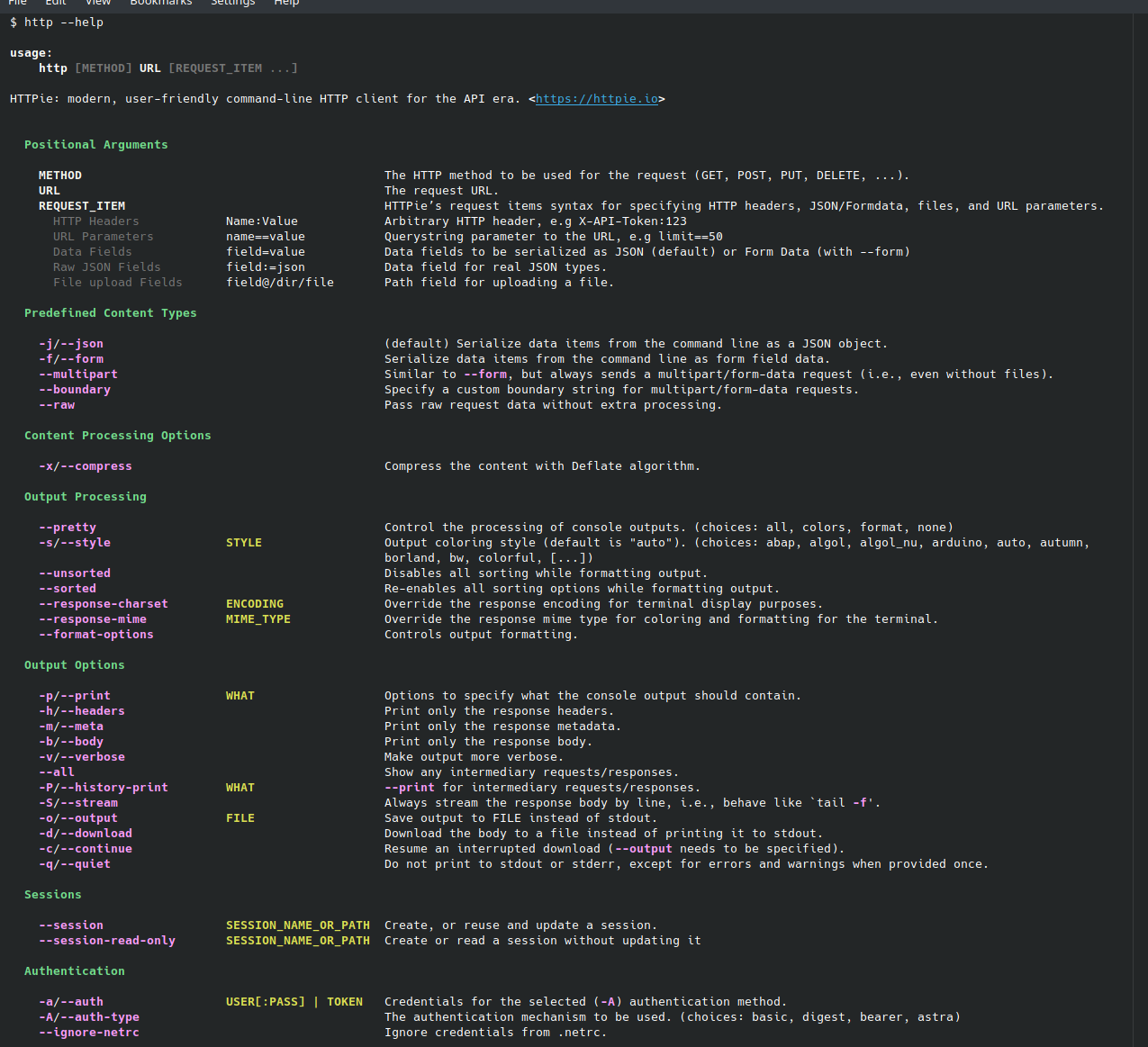This screenshot has height=1047, width=1148.
Task: Click the '-j/--json' option
Action: pyautogui.click(x=71, y=344)
